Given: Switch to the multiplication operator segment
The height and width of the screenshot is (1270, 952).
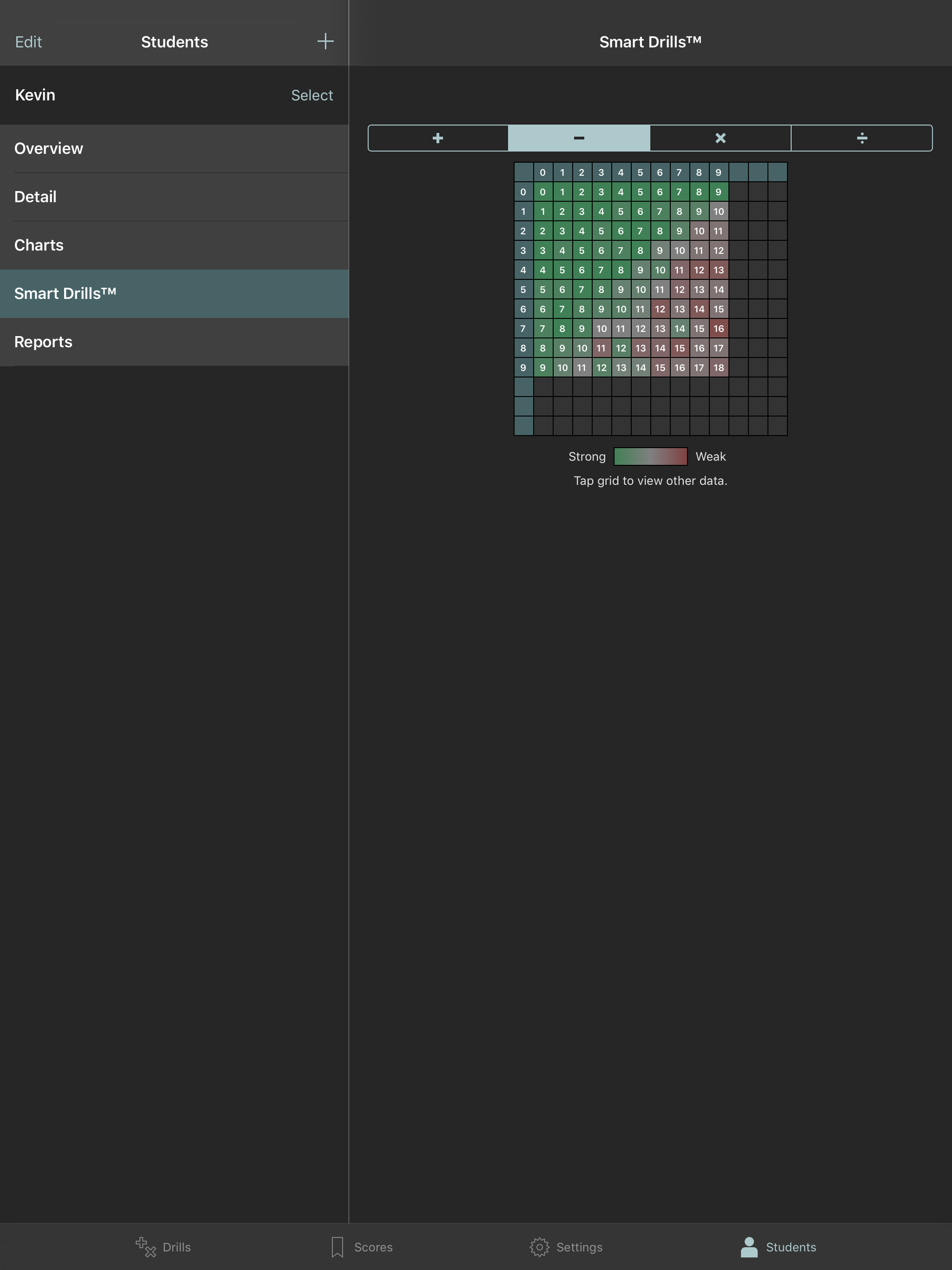Looking at the screenshot, I should tap(720, 138).
